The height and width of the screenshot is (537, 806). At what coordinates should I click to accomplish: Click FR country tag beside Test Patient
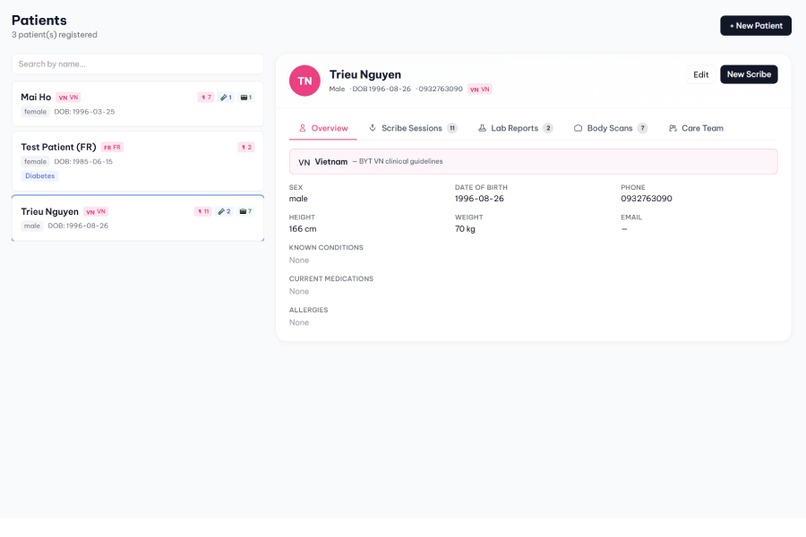(112, 147)
